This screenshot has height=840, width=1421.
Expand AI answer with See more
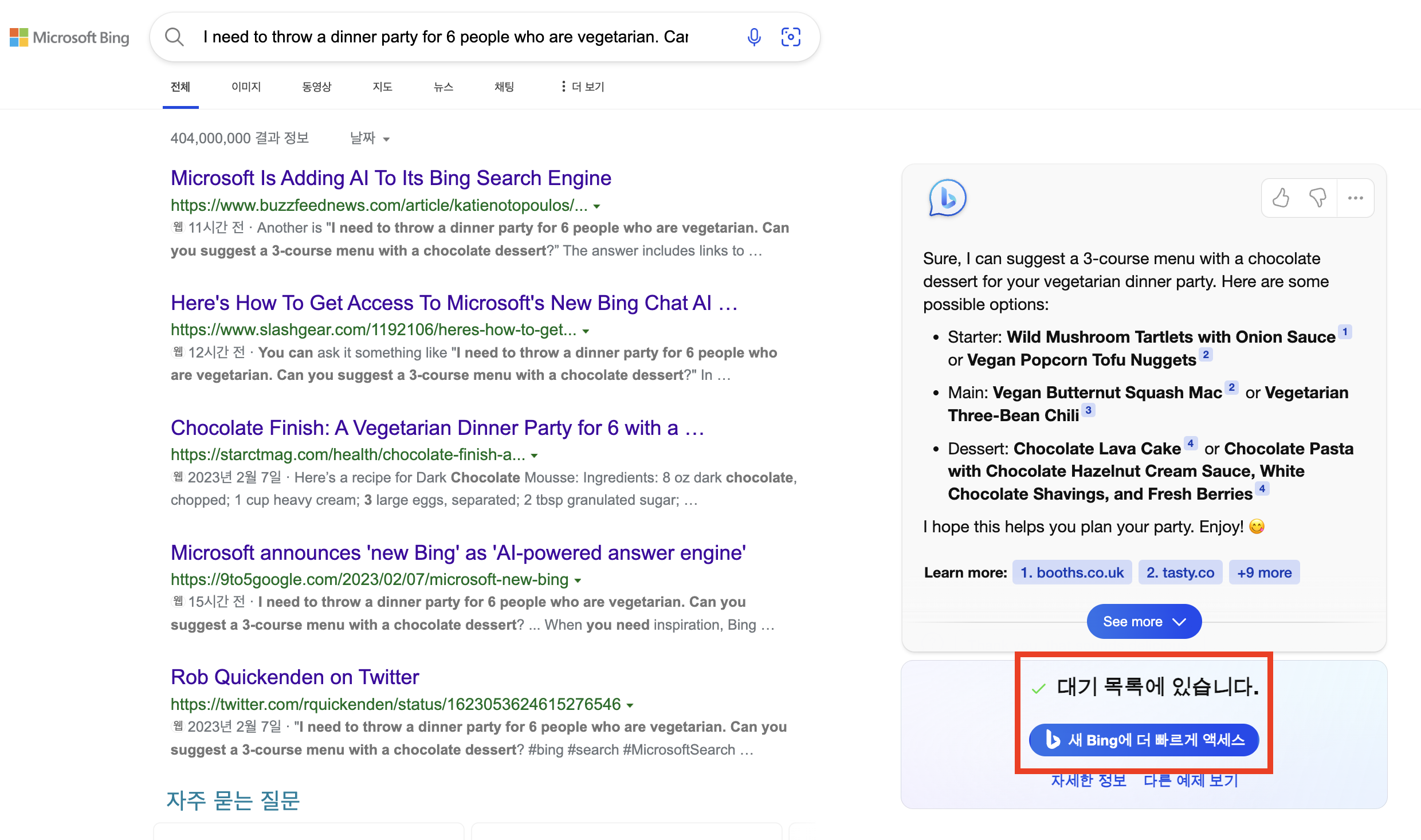click(1144, 621)
